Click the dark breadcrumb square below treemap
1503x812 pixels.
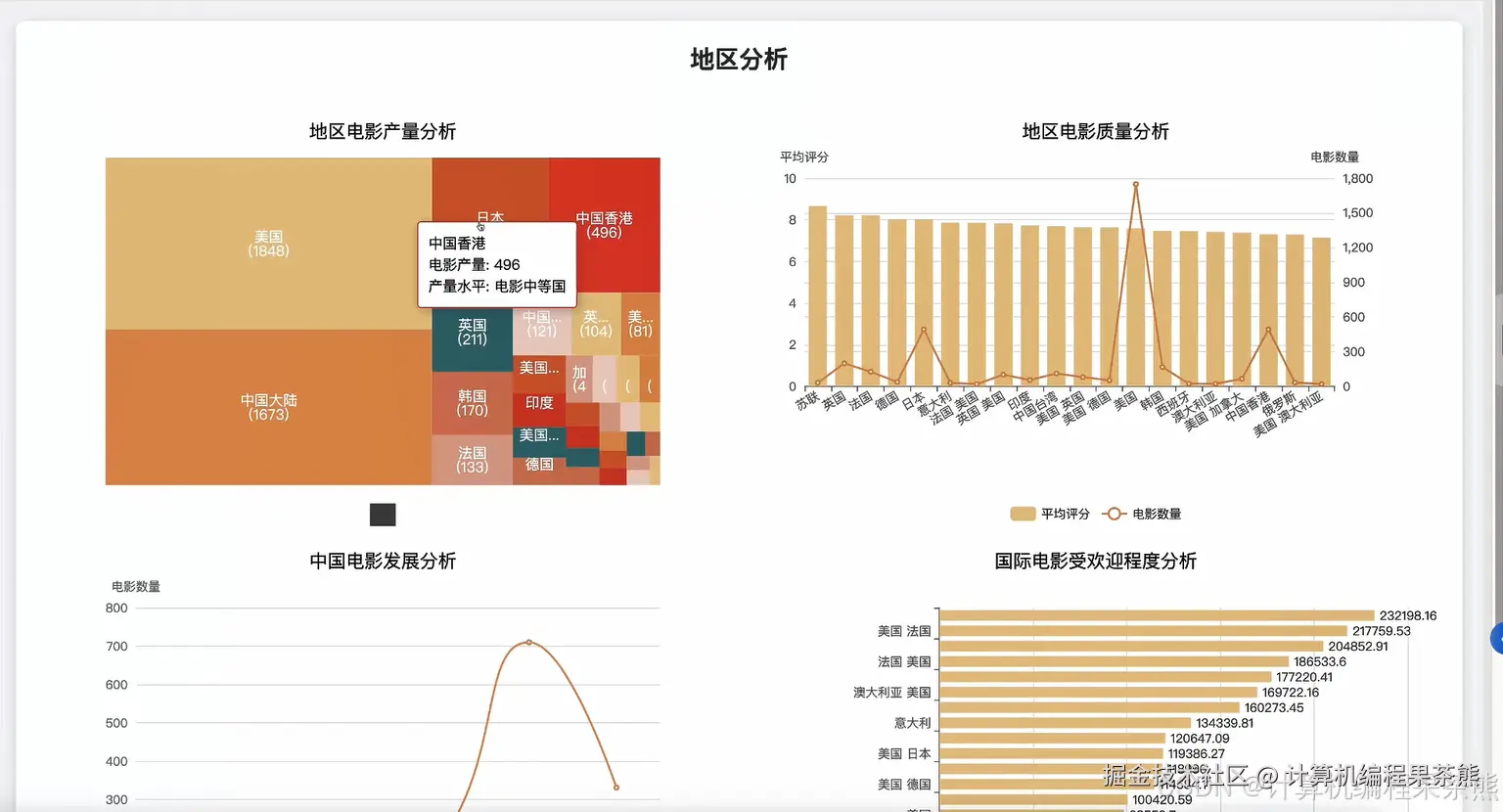point(383,515)
